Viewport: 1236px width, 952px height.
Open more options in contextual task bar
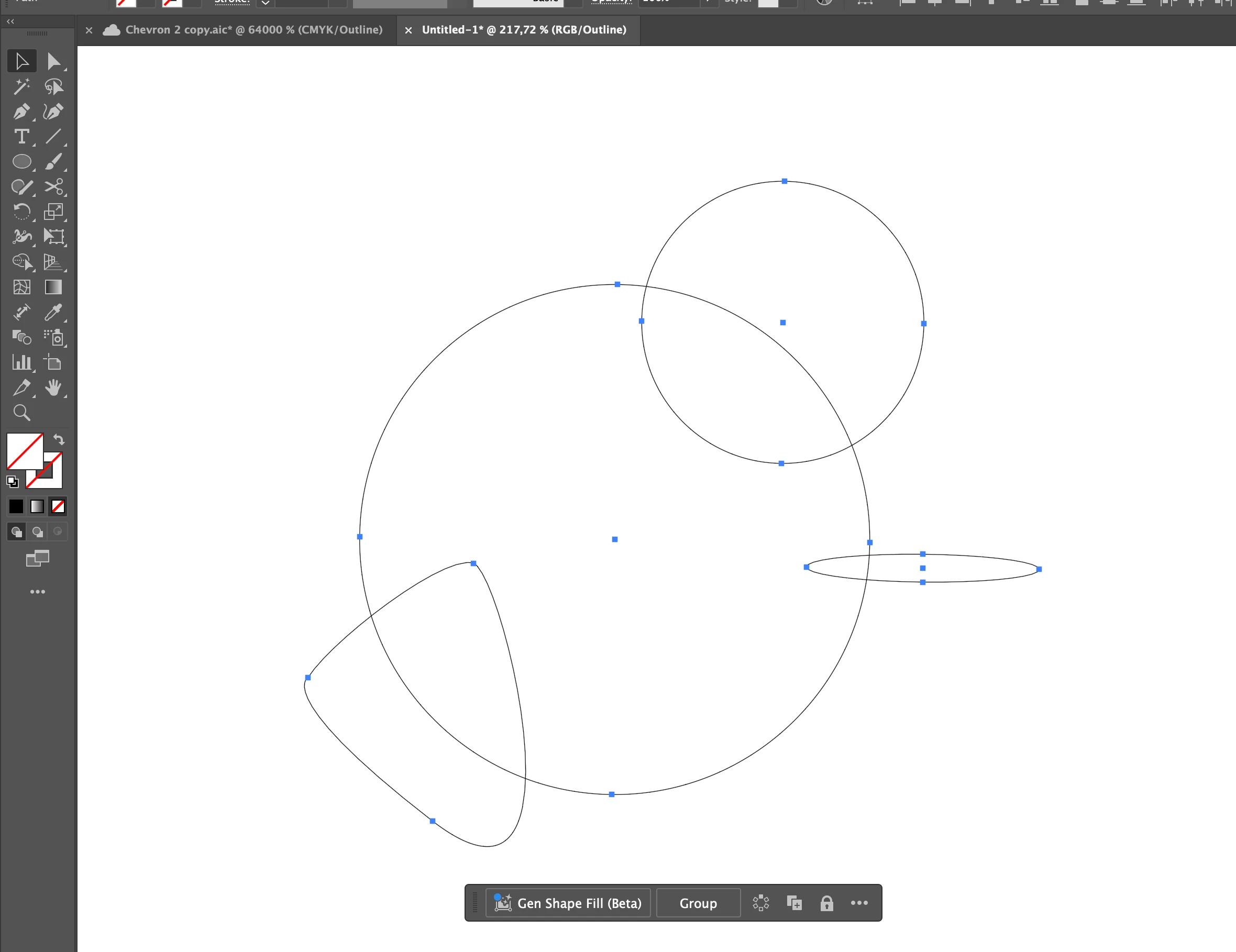(x=859, y=903)
